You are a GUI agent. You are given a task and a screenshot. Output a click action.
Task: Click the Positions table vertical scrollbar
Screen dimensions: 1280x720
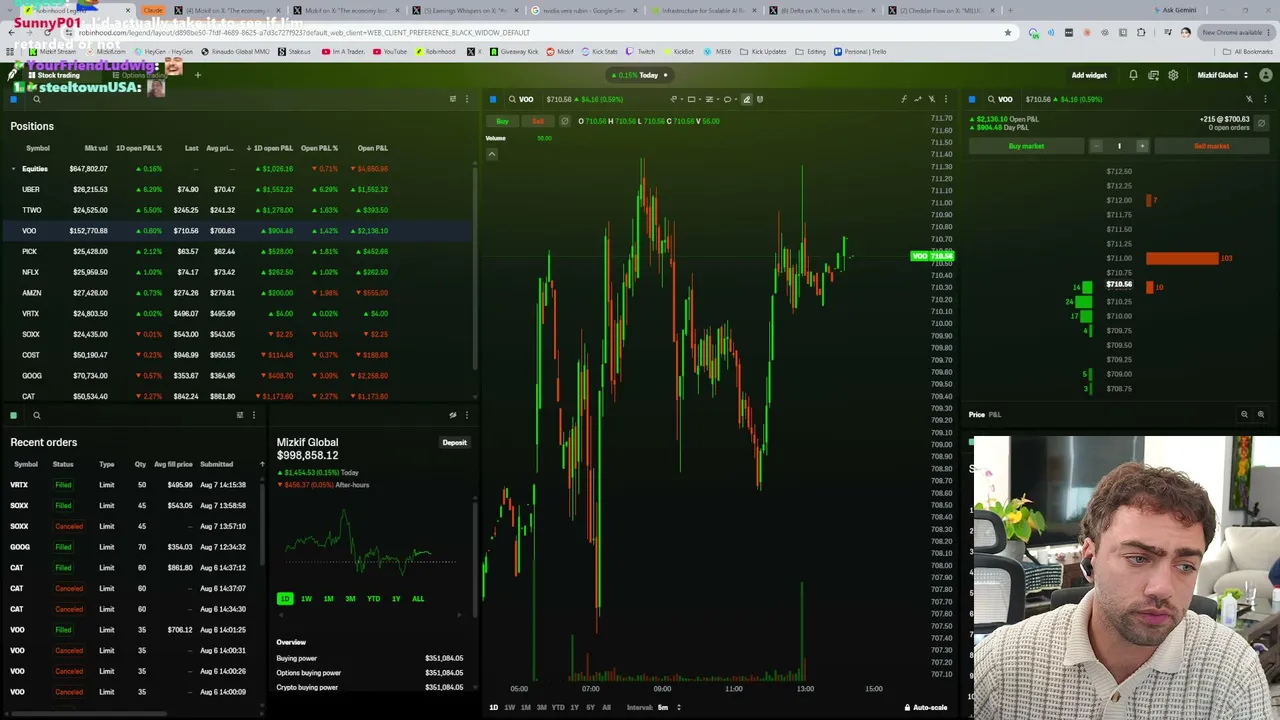[475, 270]
